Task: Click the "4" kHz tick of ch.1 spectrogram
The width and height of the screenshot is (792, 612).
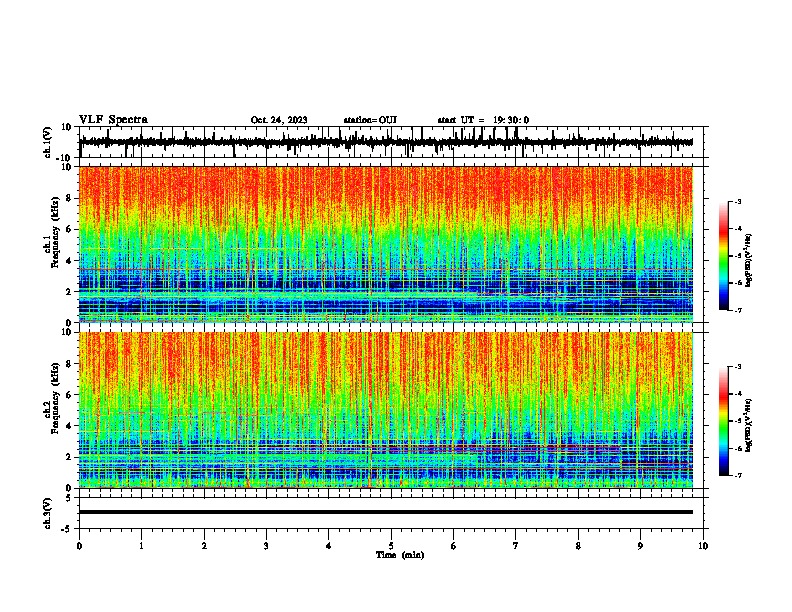Action: coord(69,261)
